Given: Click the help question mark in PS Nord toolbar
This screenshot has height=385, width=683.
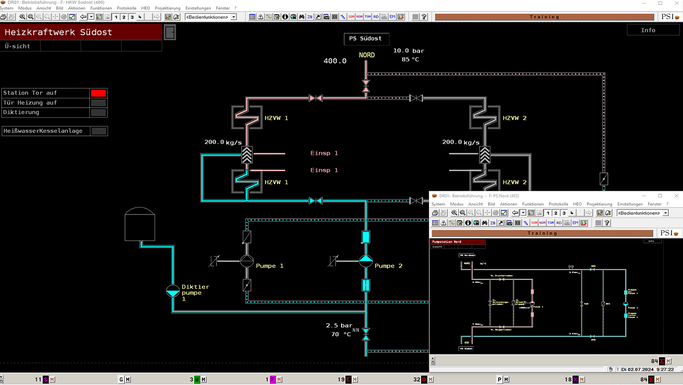Looking at the screenshot, I should point(607,223).
